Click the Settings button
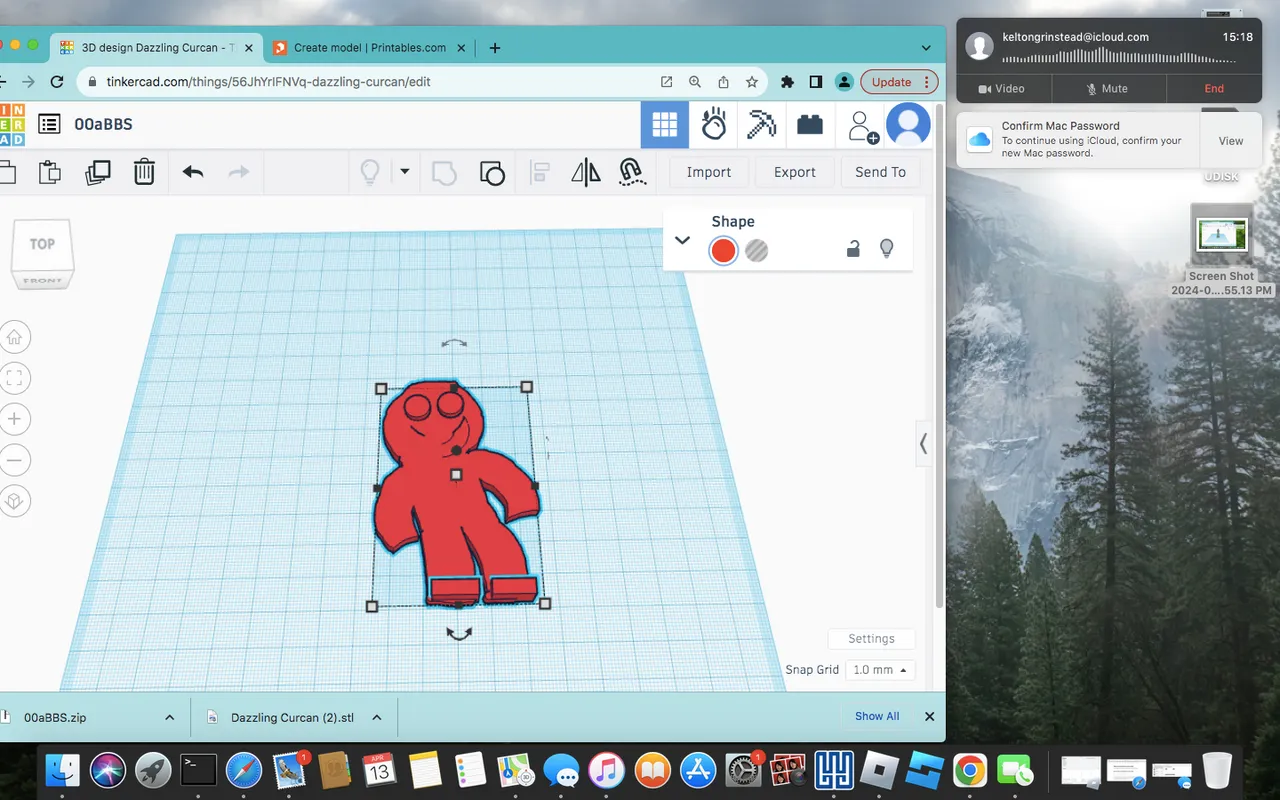Screen dimensions: 1280x800 pos(871,639)
